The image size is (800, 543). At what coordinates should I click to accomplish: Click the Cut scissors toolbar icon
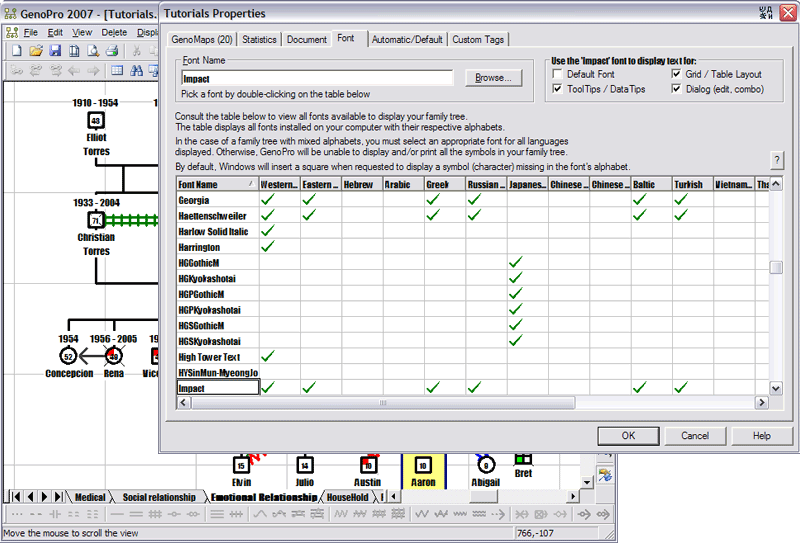point(136,51)
